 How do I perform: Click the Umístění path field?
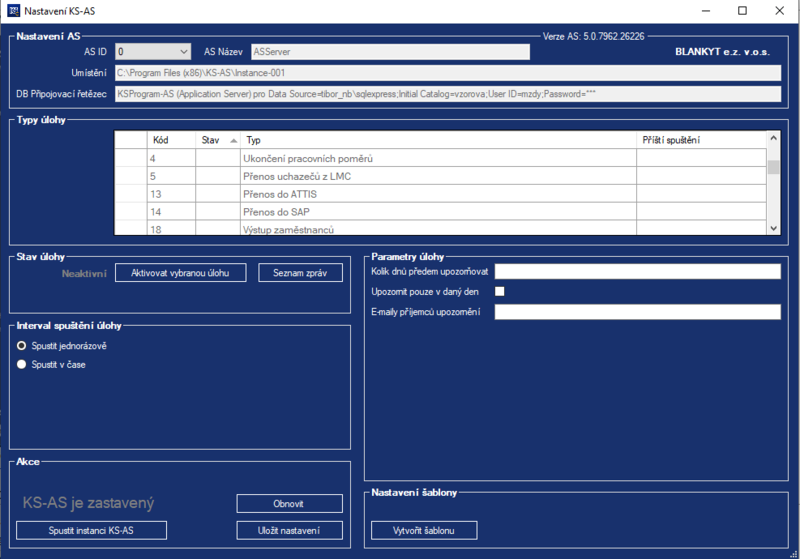pos(448,73)
